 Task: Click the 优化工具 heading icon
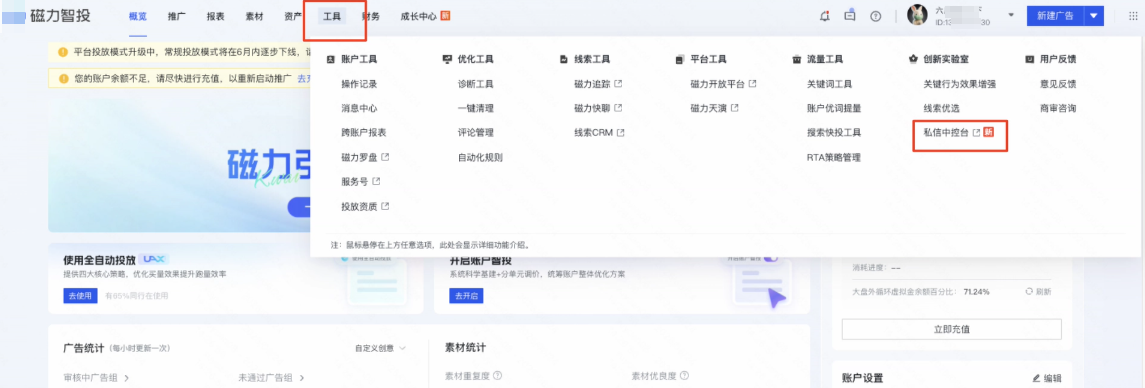[x=447, y=59]
